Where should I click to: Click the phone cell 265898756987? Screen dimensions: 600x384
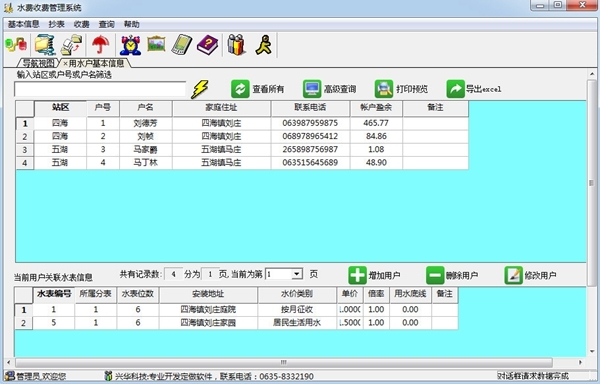click(310, 150)
